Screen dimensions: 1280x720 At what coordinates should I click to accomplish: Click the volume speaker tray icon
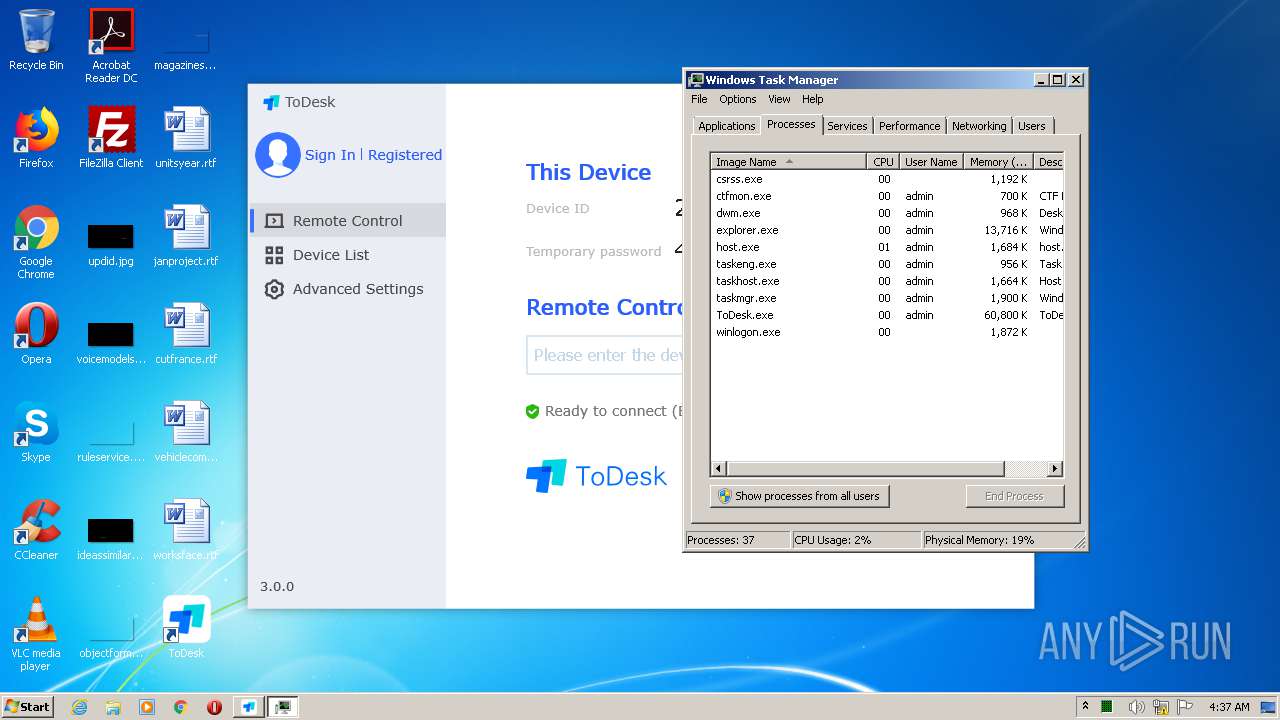pos(1137,707)
